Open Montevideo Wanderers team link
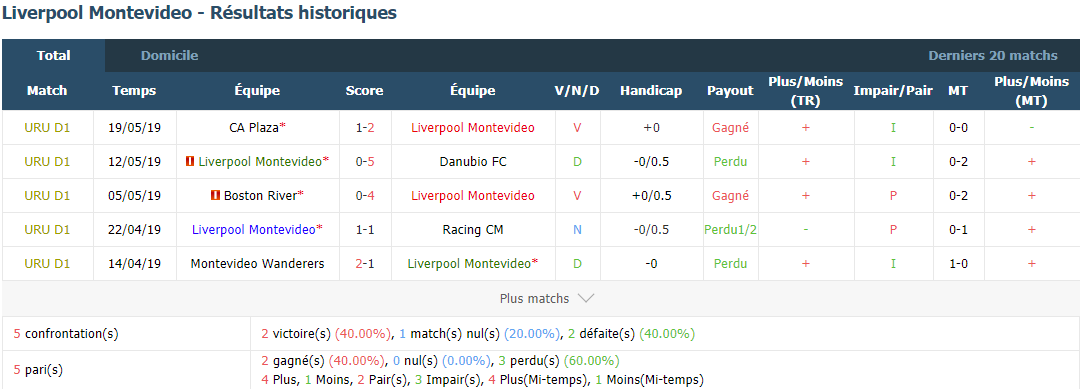Image resolution: width=1080 pixels, height=389 pixels. pos(258,264)
